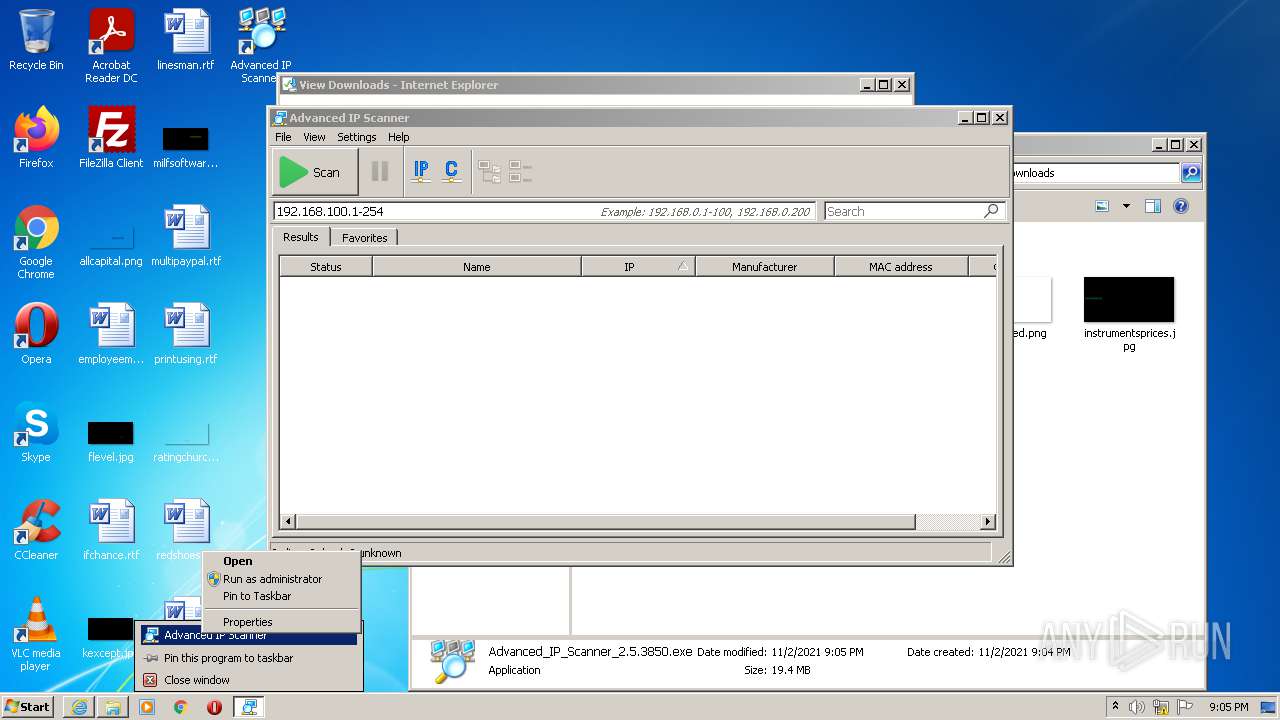Click the IP range input field
Image resolution: width=1280 pixels, height=720 pixels.
546,211
